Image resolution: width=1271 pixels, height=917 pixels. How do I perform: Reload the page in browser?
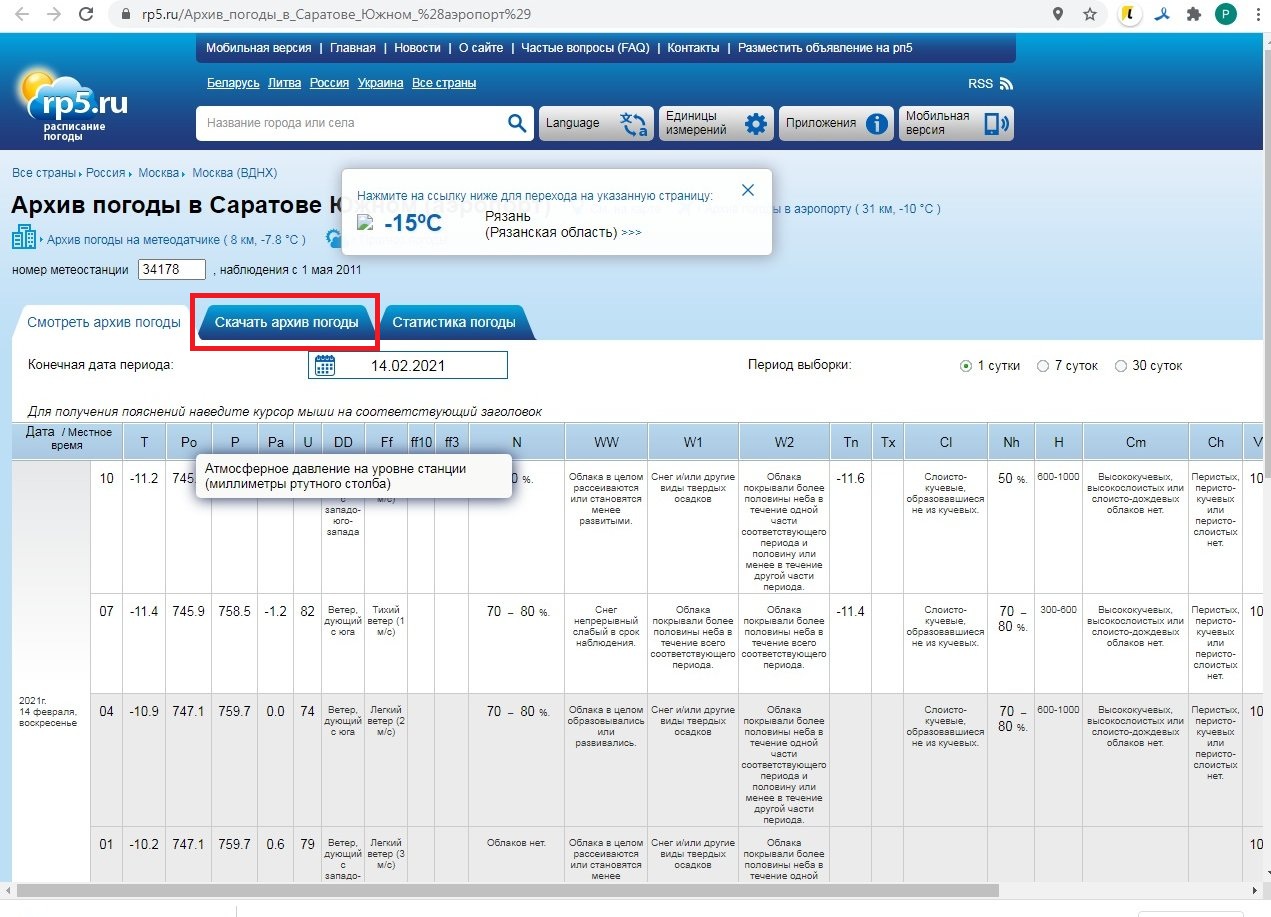pyautogui.click(x=86, y=15)
